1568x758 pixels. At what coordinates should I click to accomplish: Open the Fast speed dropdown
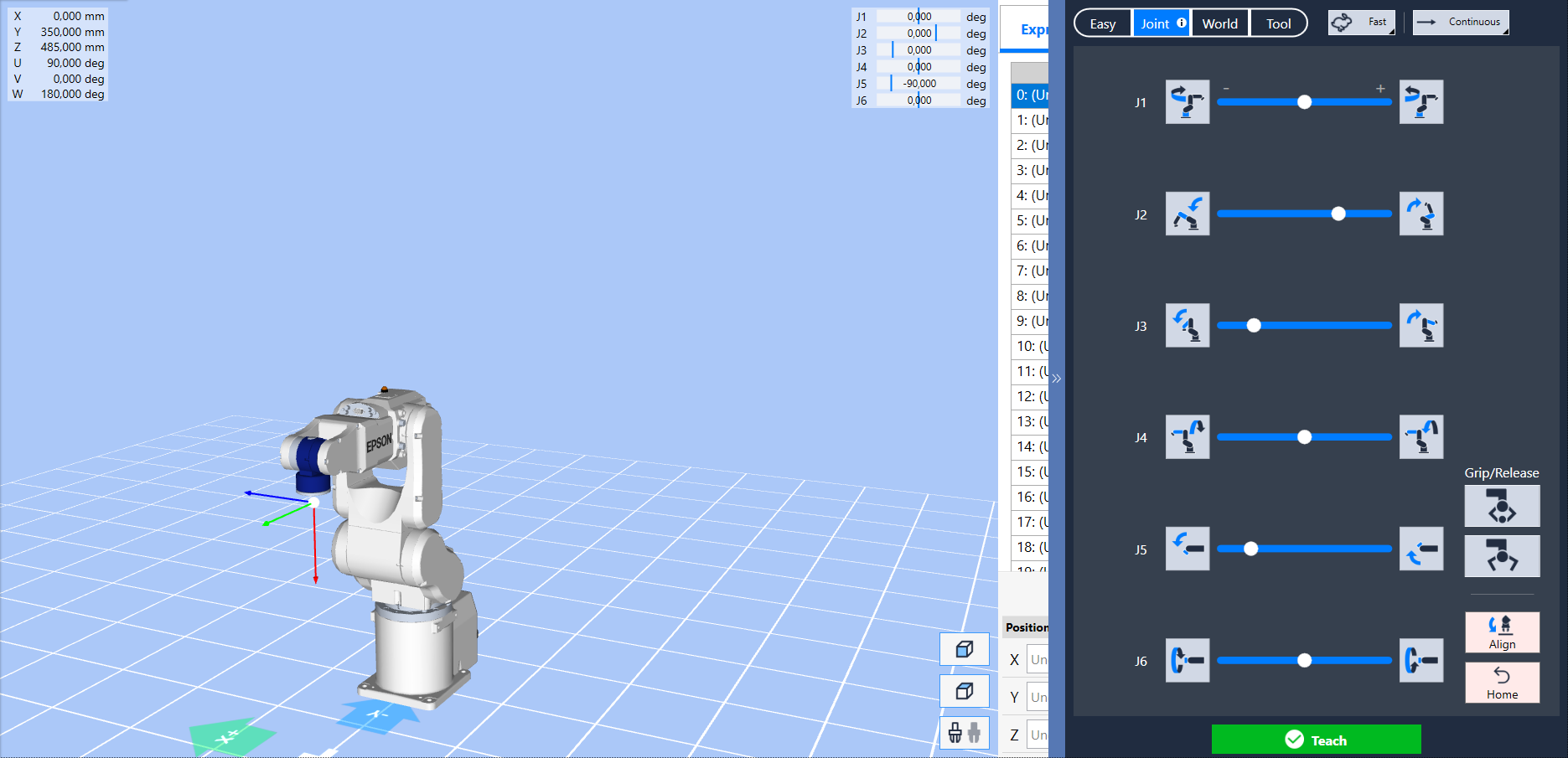click(1362, 23)
